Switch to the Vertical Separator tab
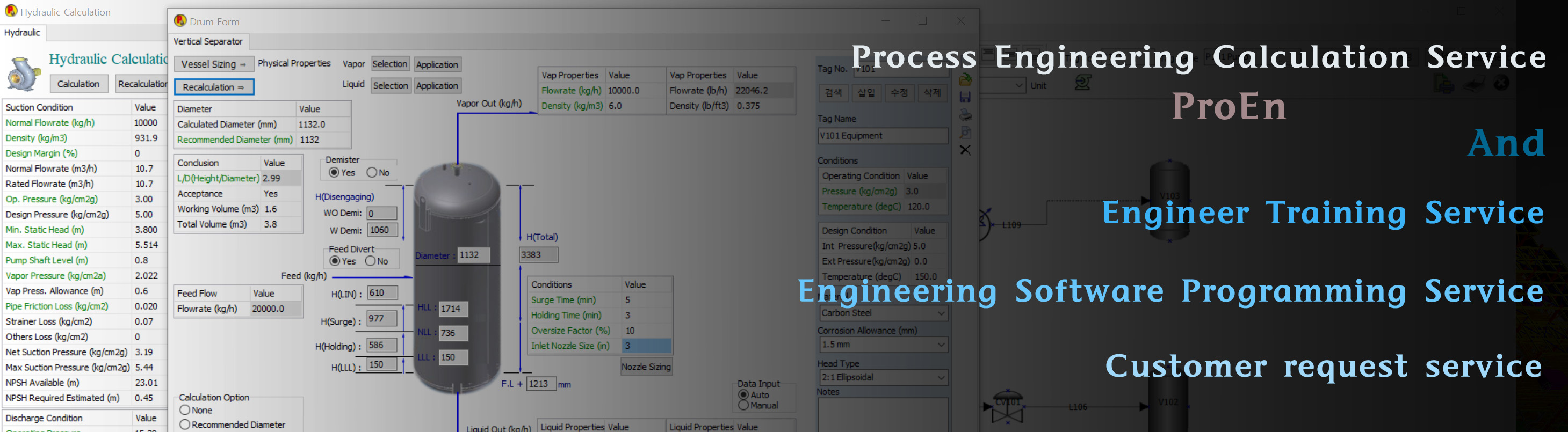 [x=207, y=41]
